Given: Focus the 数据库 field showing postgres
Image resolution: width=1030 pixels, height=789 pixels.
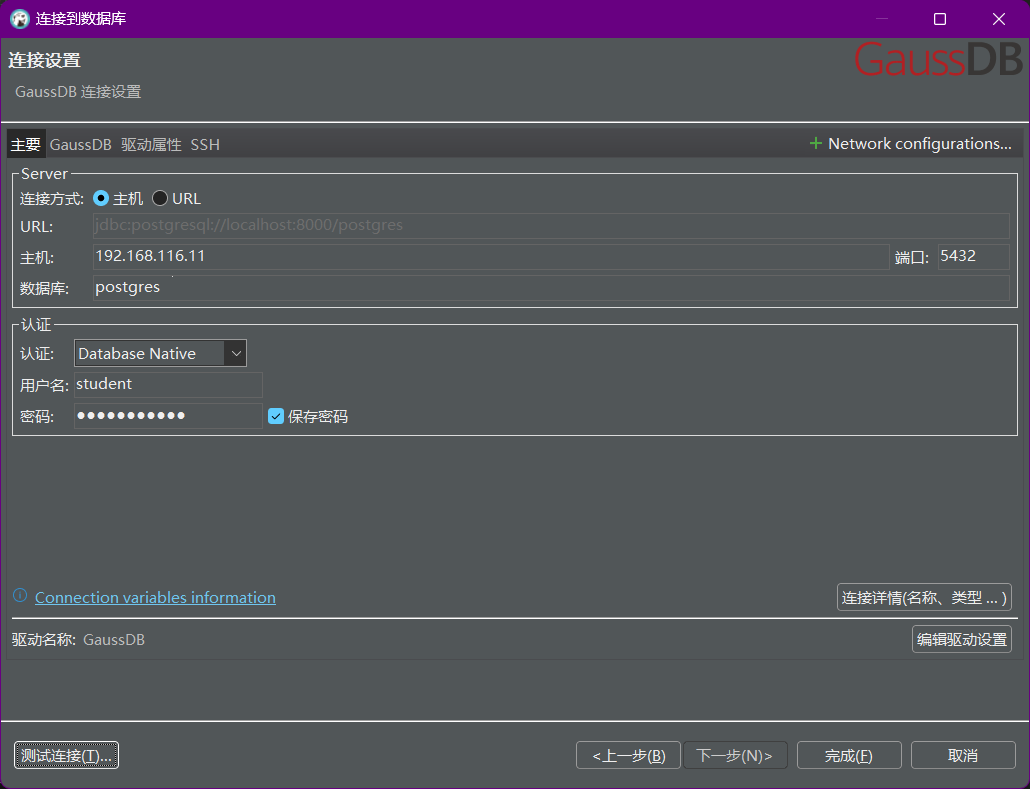Looking at the screenshot, I should 551,288.
